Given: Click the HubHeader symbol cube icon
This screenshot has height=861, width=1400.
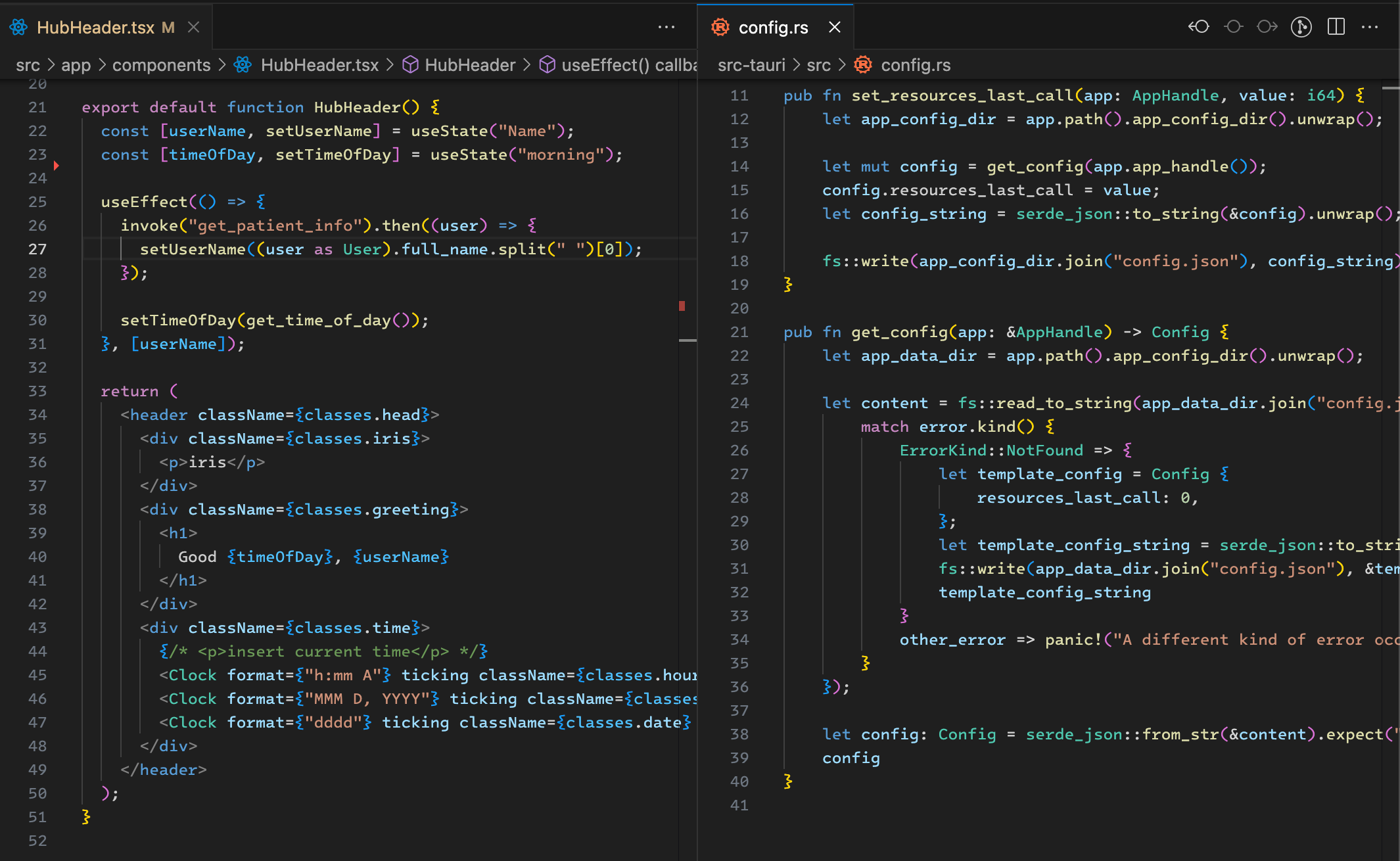Looking at the screenshot, I should [x=411, y=64].
